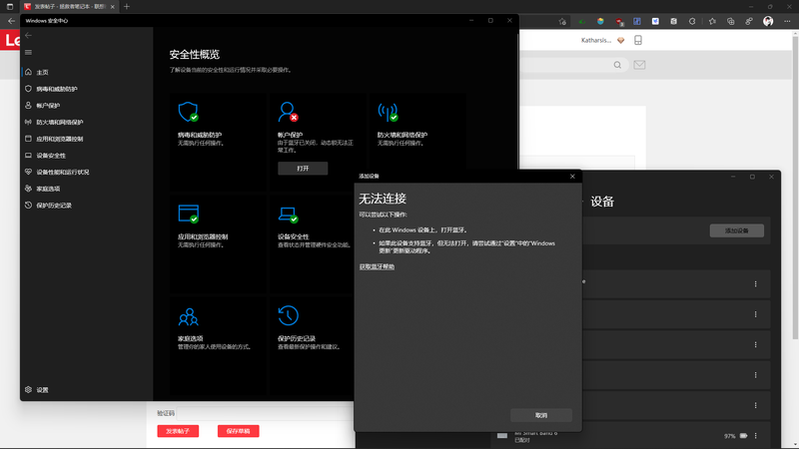The image size is (799, 449).
Task: Click the 病毒和威胁防护 shield tile icon
Action: tap(188, 112)
